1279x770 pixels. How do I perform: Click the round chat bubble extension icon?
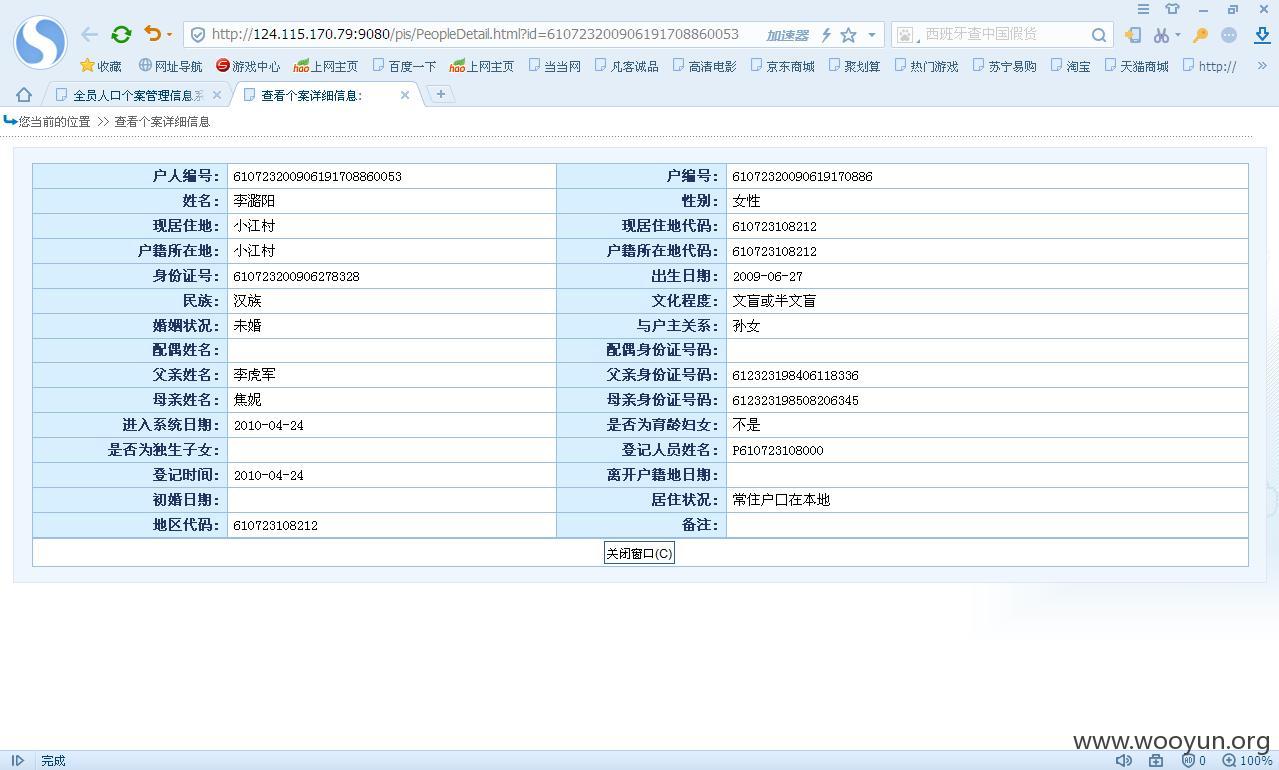pos(1229,35)
